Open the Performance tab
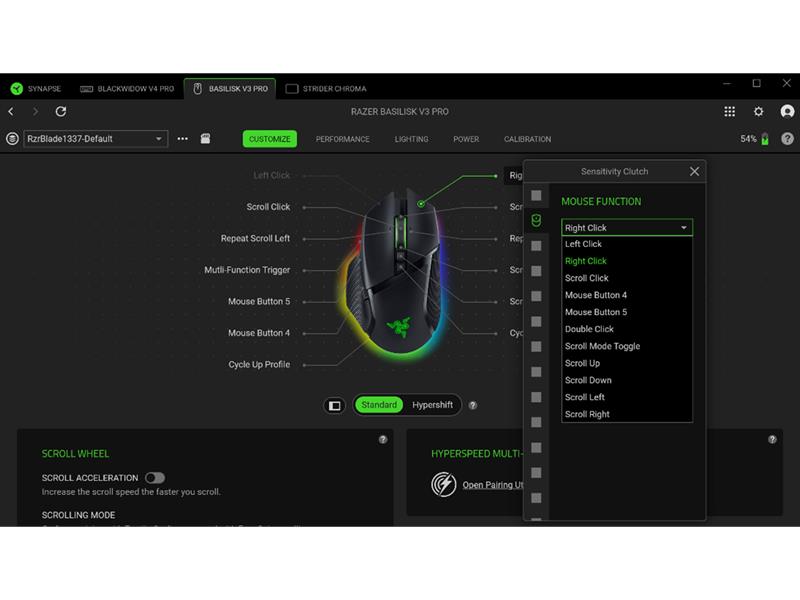 click(x=342, y=139)
